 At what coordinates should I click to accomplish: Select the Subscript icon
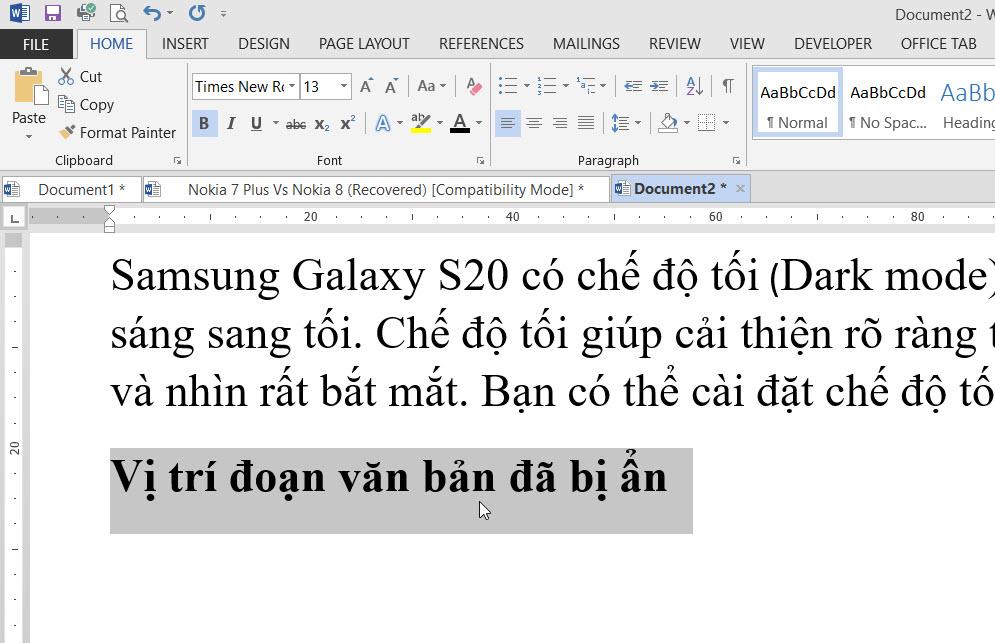pos(321,122)
